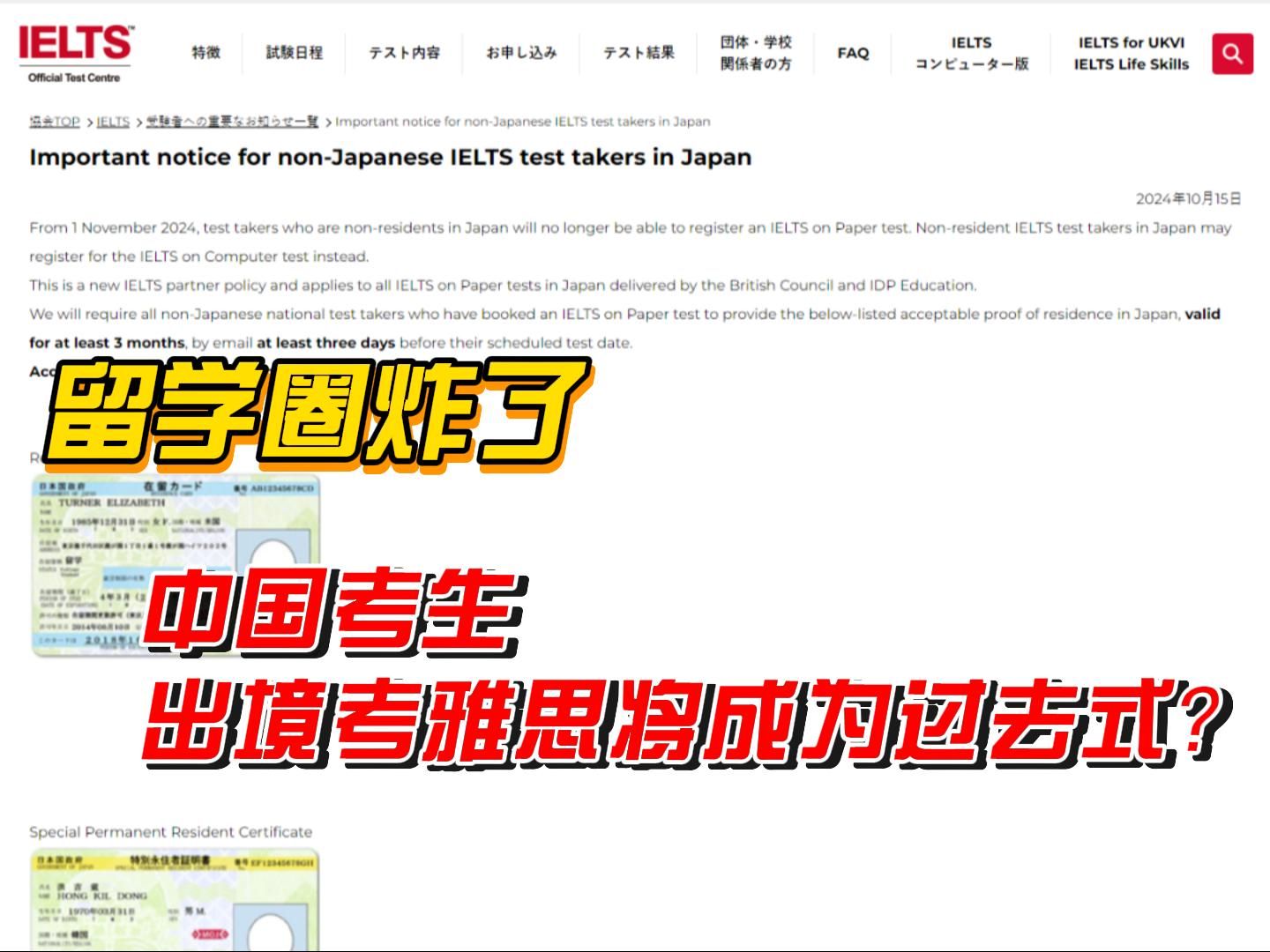This screenshot has height=952, width=1270.
Task: Go to テスト結果 in the top menu
Action: point(639,53)
